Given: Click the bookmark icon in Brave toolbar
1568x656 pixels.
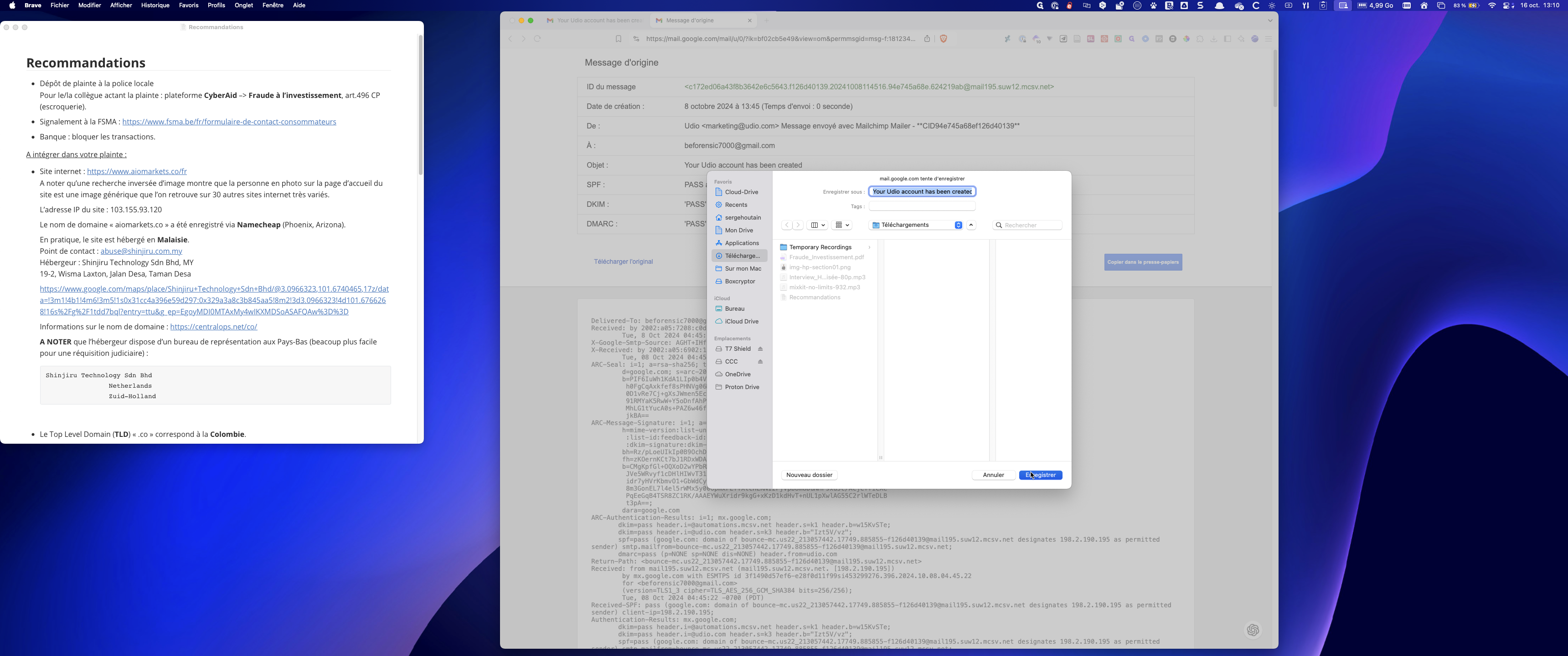Looking at the screenshot, I should tap(619, 38).
